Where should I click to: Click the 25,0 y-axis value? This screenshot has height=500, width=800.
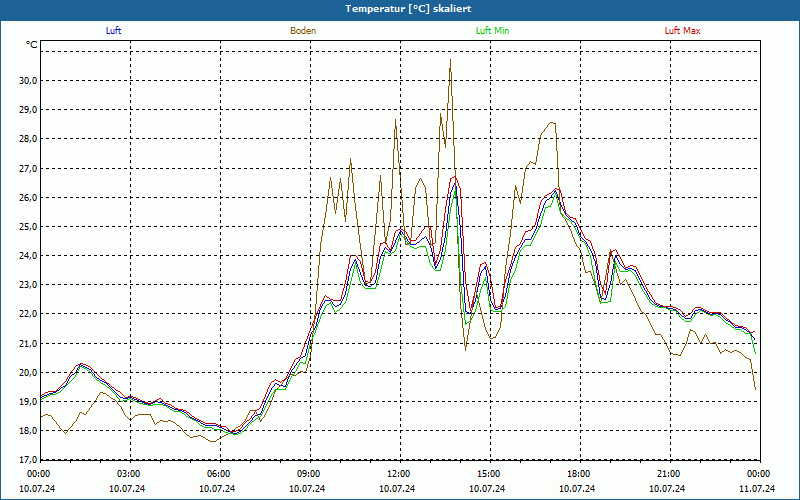pyautogui.click(x=28, y=227)
